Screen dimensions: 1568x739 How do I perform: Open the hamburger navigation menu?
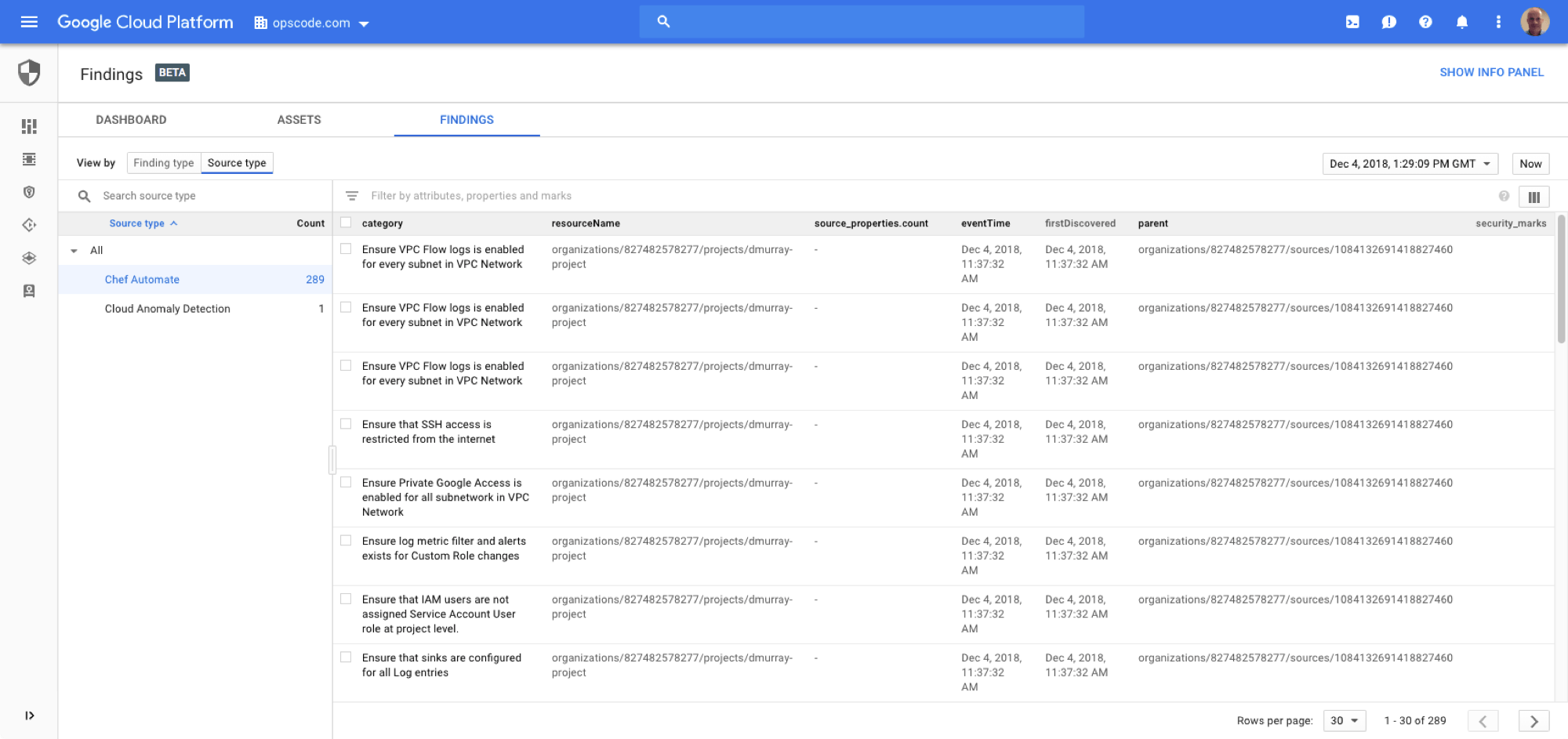coord(29,22)
